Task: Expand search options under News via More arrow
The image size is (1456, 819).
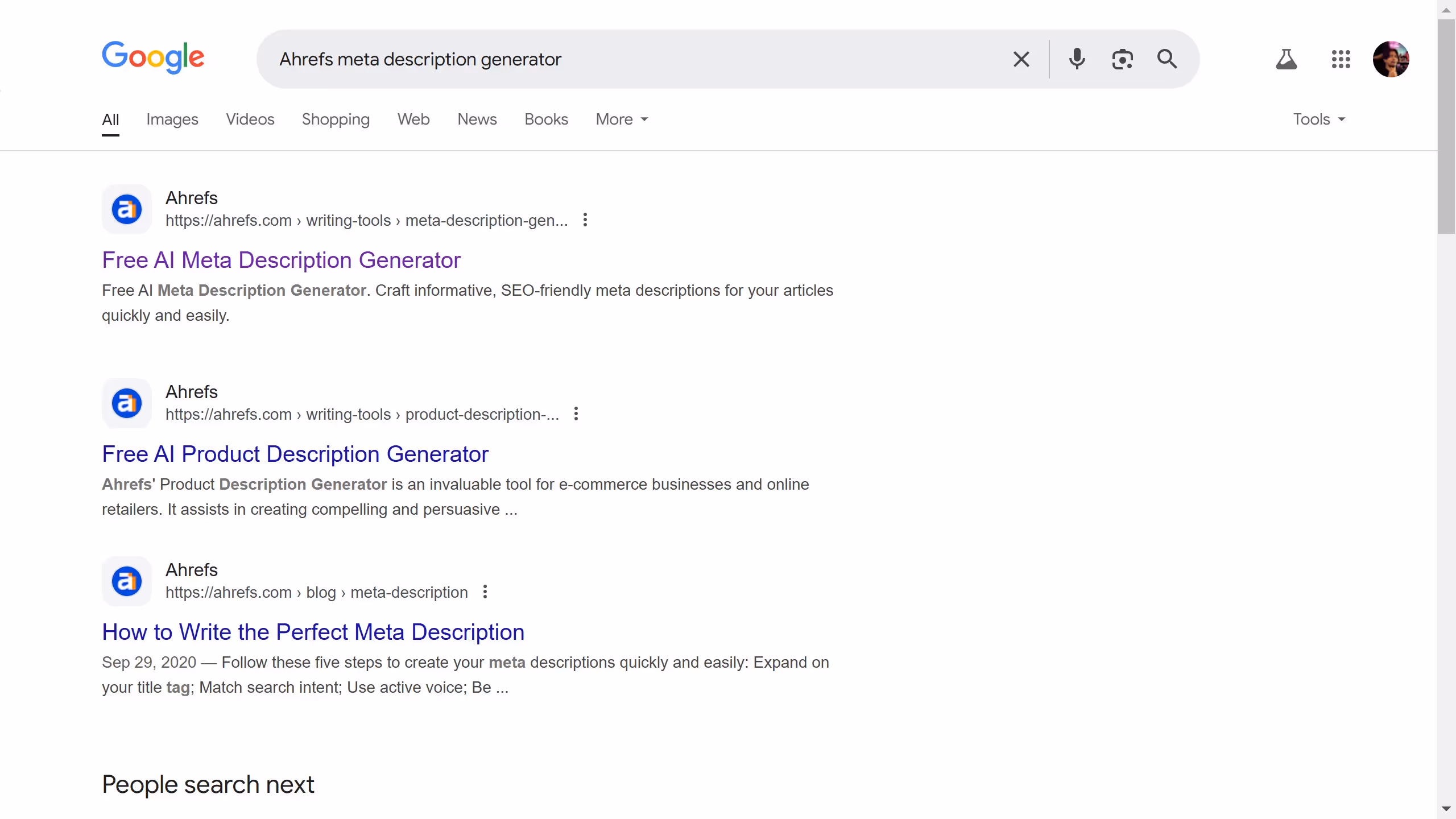Action: pyautogui.click(x=644, y=119)
